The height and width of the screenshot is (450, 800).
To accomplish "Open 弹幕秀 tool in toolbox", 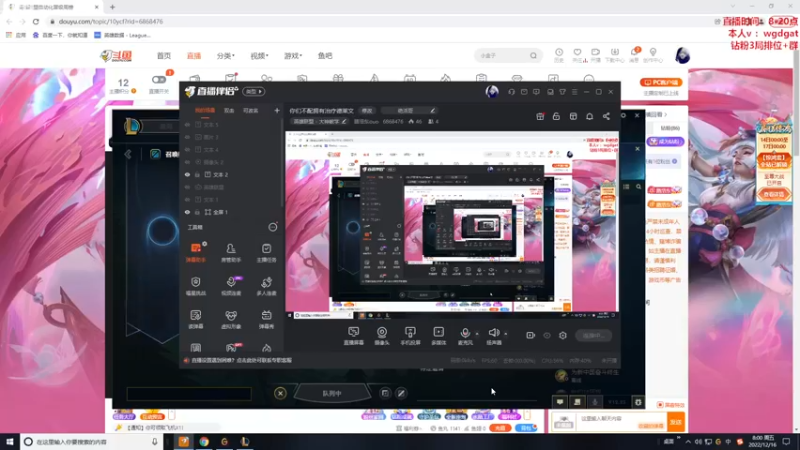I will click(266, 320).
